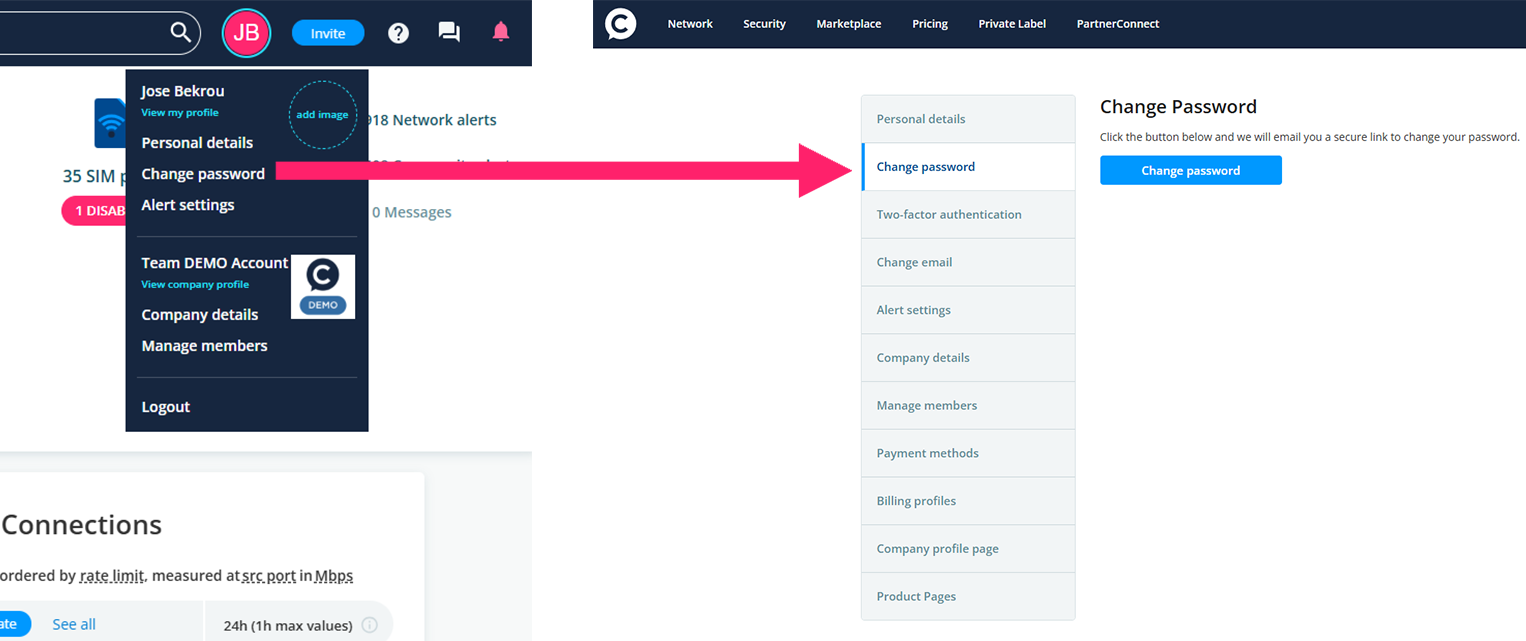Open the help question mark icon
Viewport: 1526px width, 641px height.
coord(398,33)
